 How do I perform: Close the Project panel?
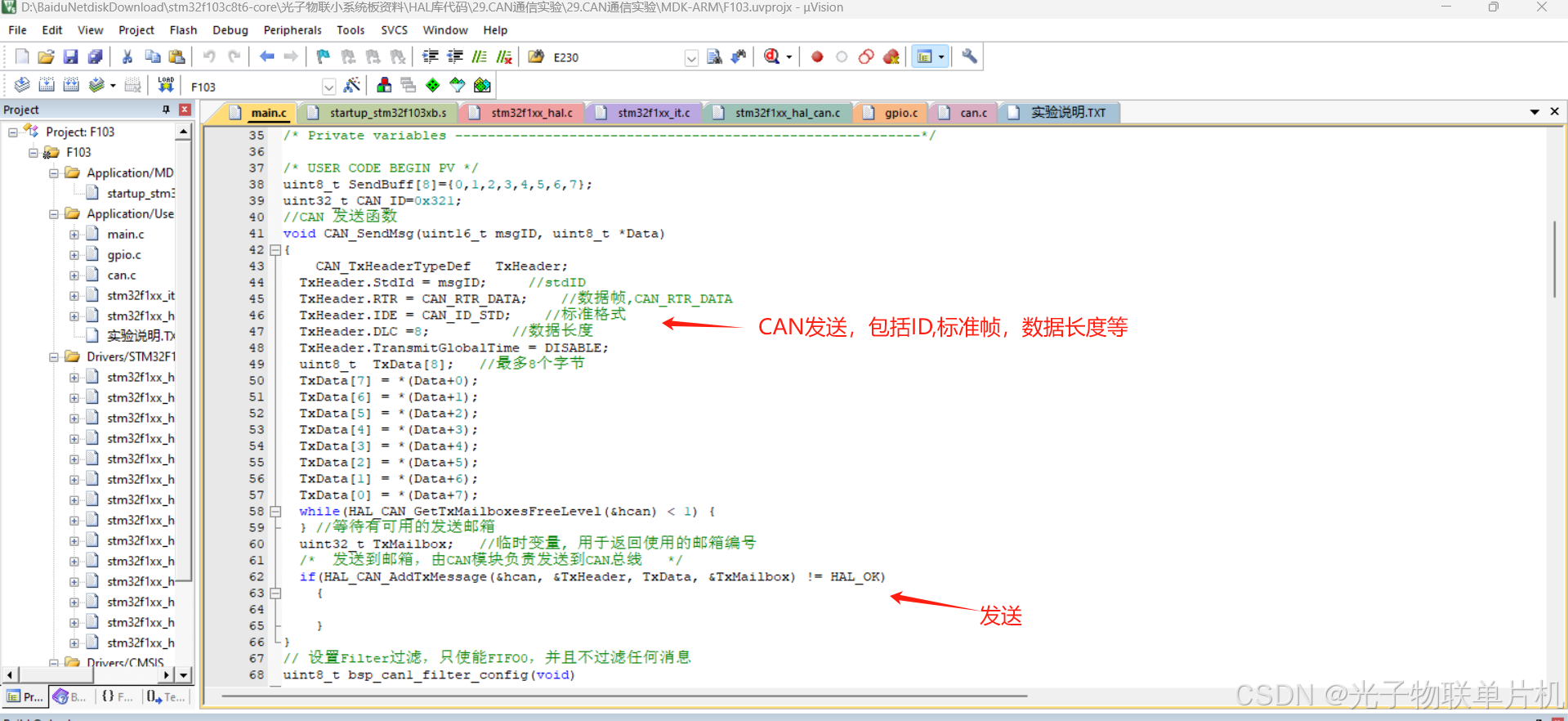click(x=185, y=110)
